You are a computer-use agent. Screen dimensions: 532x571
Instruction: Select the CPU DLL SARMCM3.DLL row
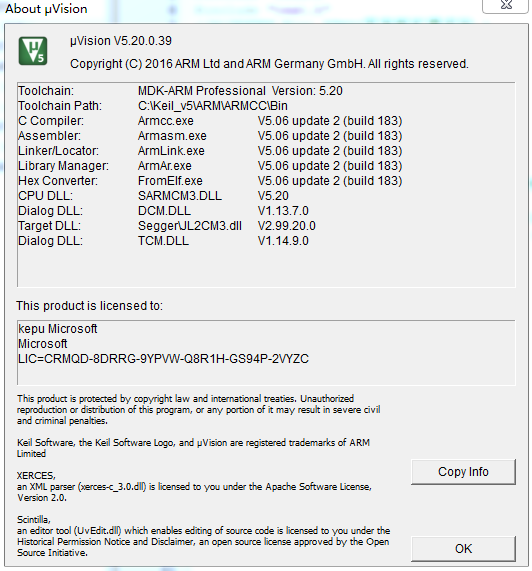pyautogui.click(x=153, y=196)
